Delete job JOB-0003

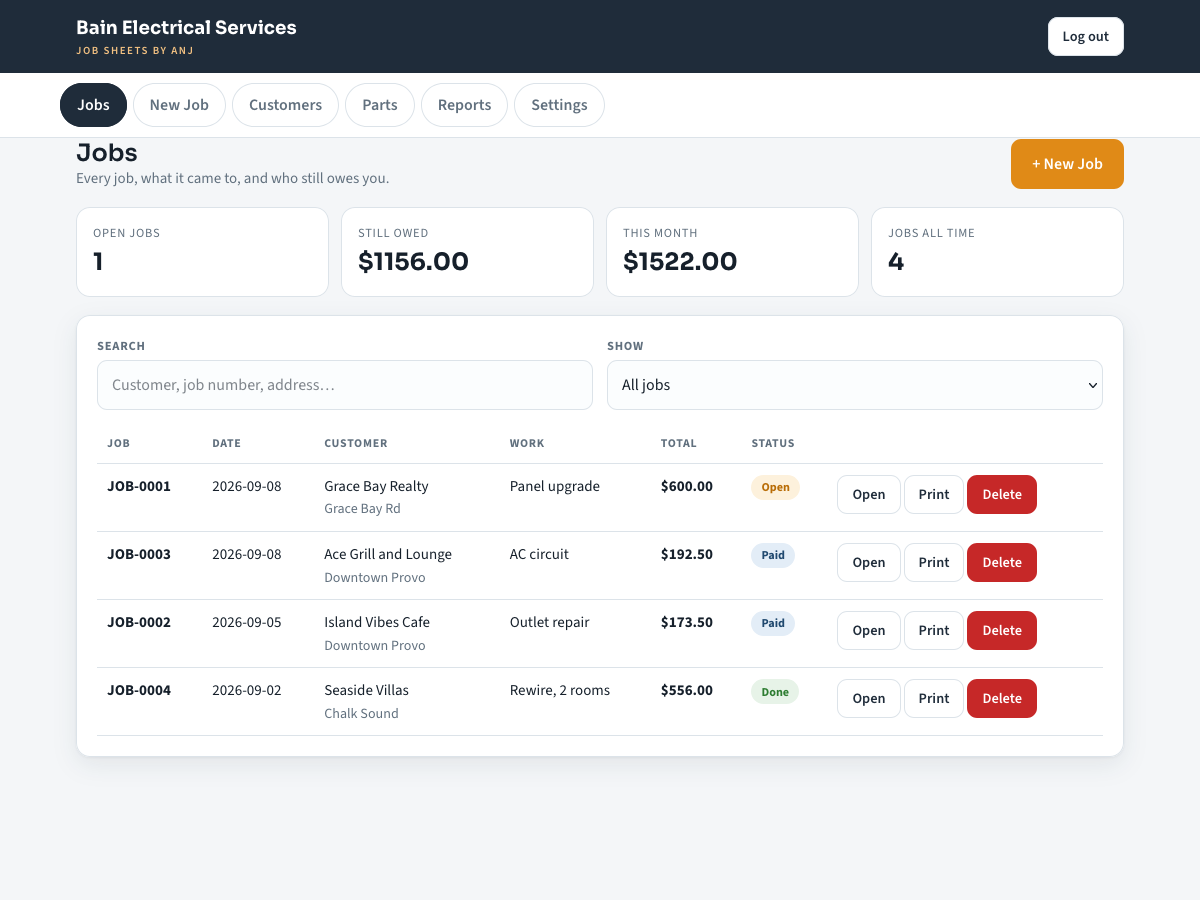(x=1002, y=562)
